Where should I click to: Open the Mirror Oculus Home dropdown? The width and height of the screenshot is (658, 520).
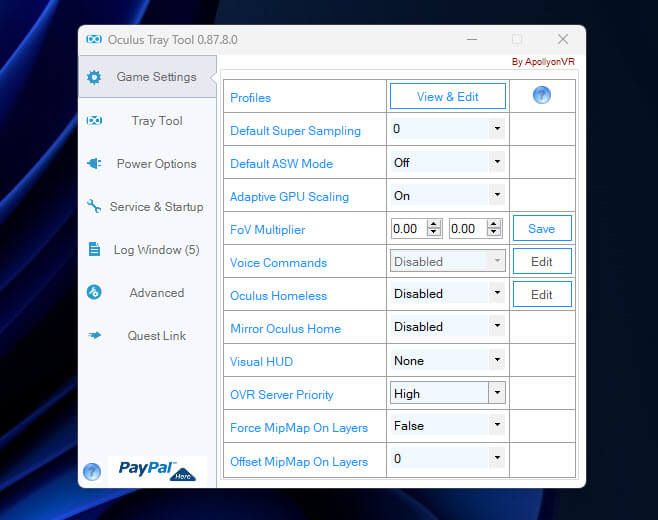(447, 327)
